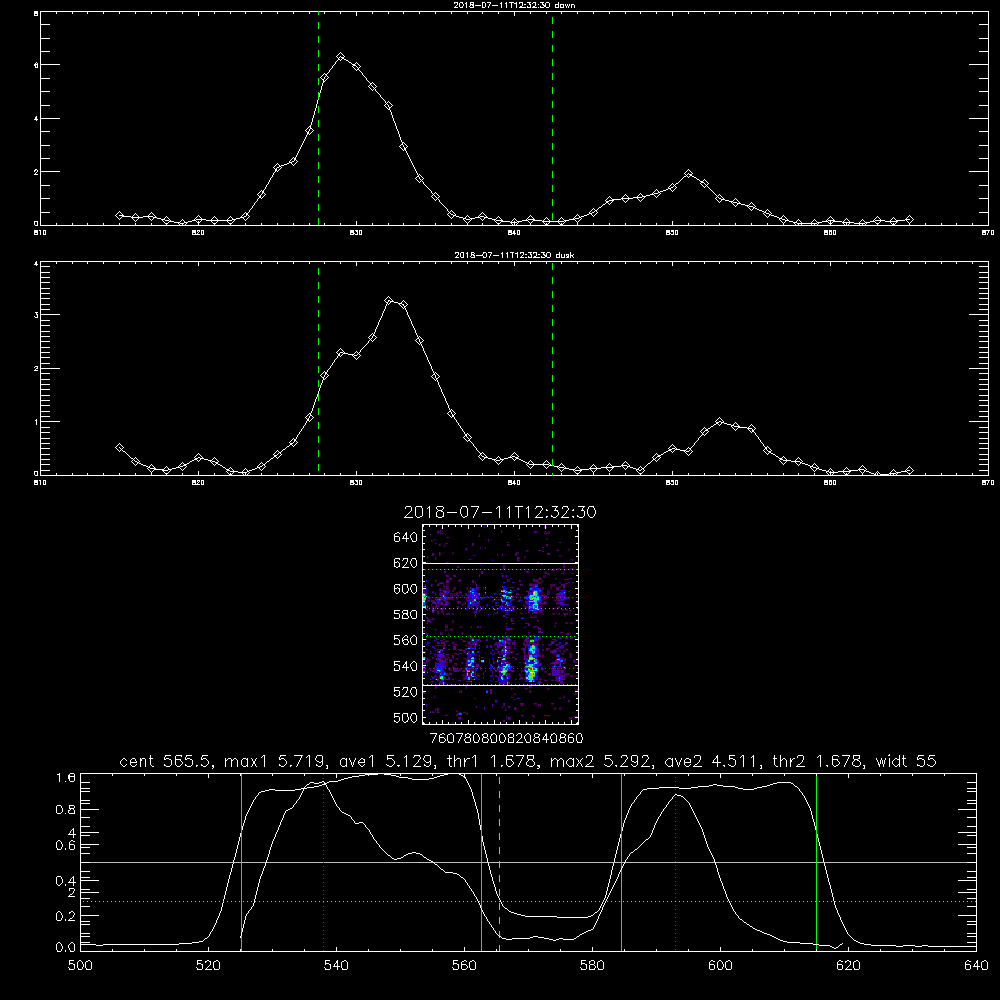Click the '0.8' label on bottom y-axis
Viewport: 1000px width, 1000px height.
tap(66, 810)
